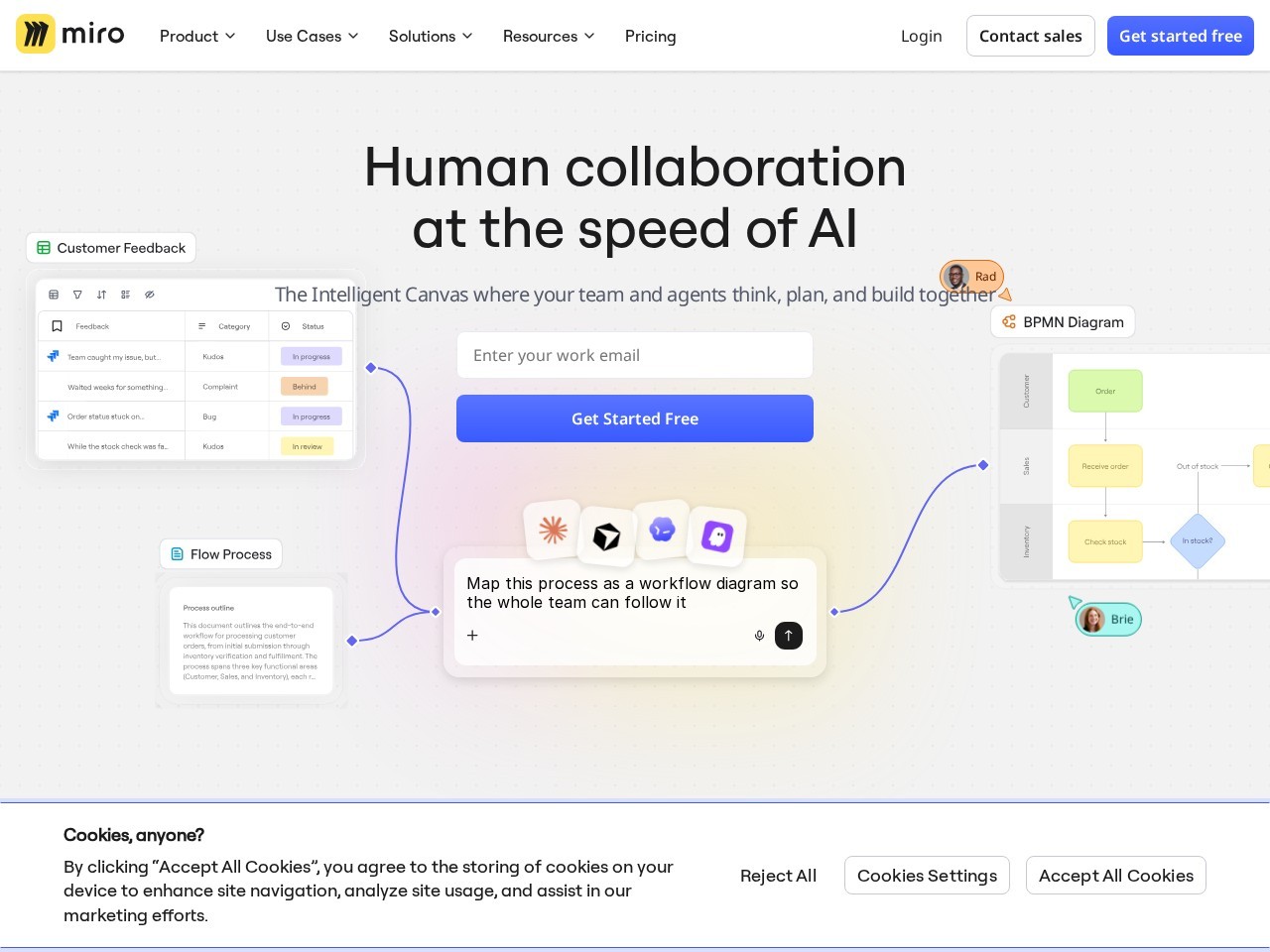Click the orange 'Behind' status tag
The width and height of the screenshot is (1270, 952).
pos(305,387)
